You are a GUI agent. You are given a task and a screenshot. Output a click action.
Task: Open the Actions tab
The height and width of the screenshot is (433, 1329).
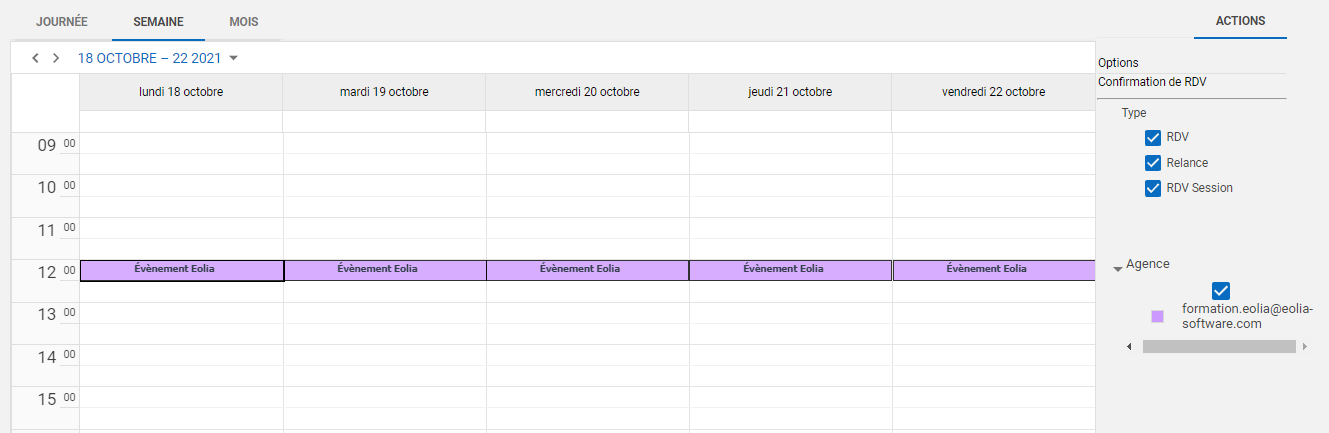pyautogui.click(x=1239, y=21)
